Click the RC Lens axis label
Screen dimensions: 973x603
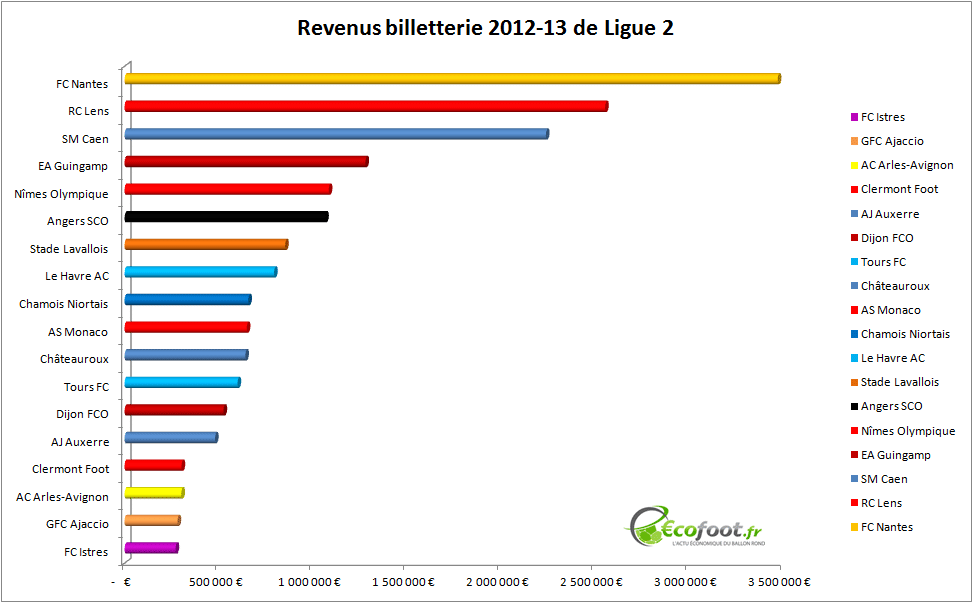coord(88,111)
